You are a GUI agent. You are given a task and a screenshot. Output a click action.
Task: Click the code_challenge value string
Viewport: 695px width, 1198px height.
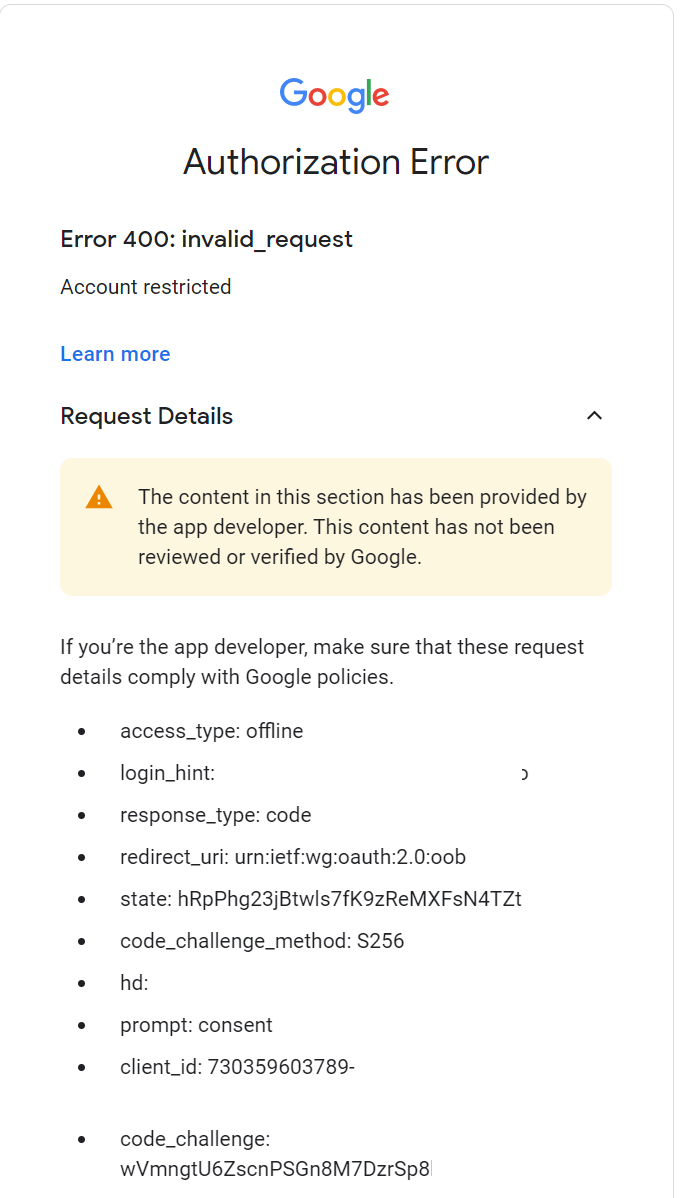tap(276, 1169)
